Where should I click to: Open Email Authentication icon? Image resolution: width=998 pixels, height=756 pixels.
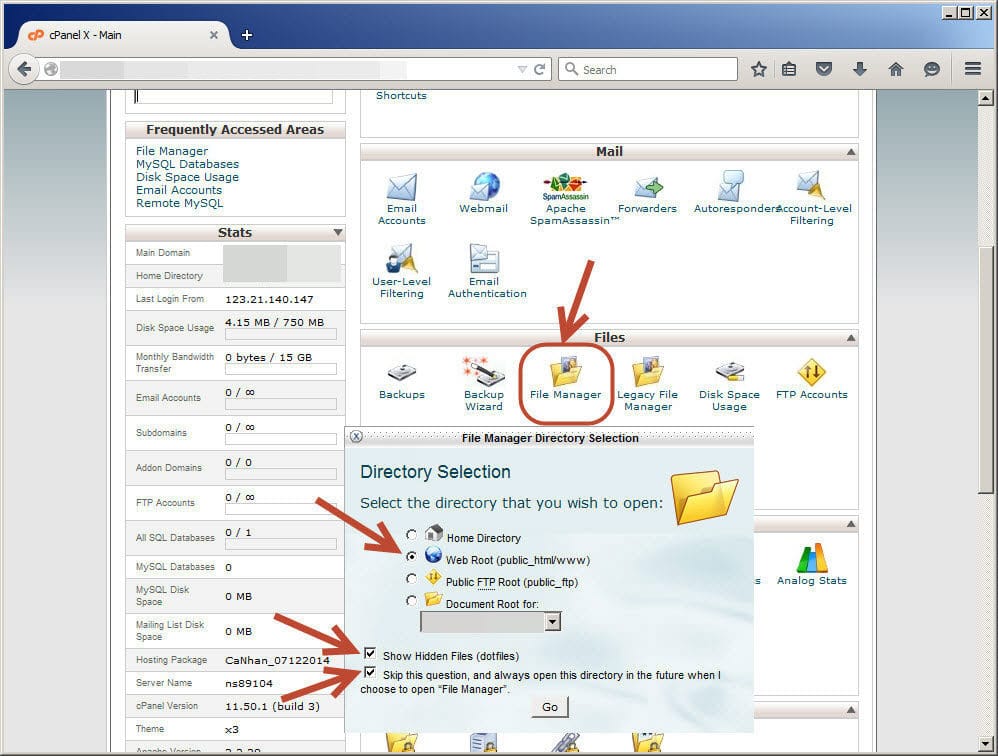click(x=485, y=260)
